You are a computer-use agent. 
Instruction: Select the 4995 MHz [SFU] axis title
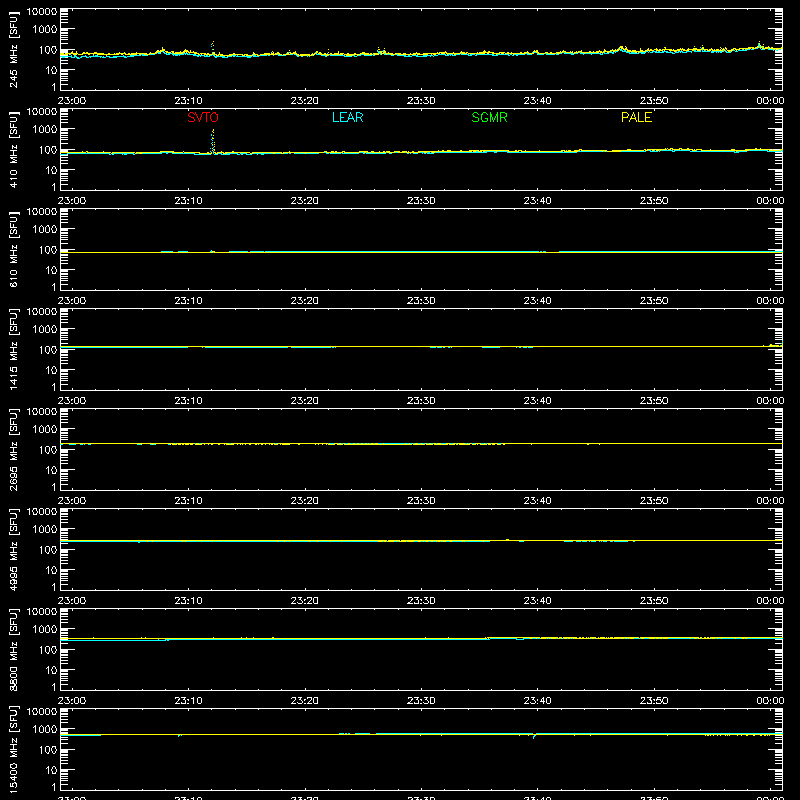pos(14,549)
